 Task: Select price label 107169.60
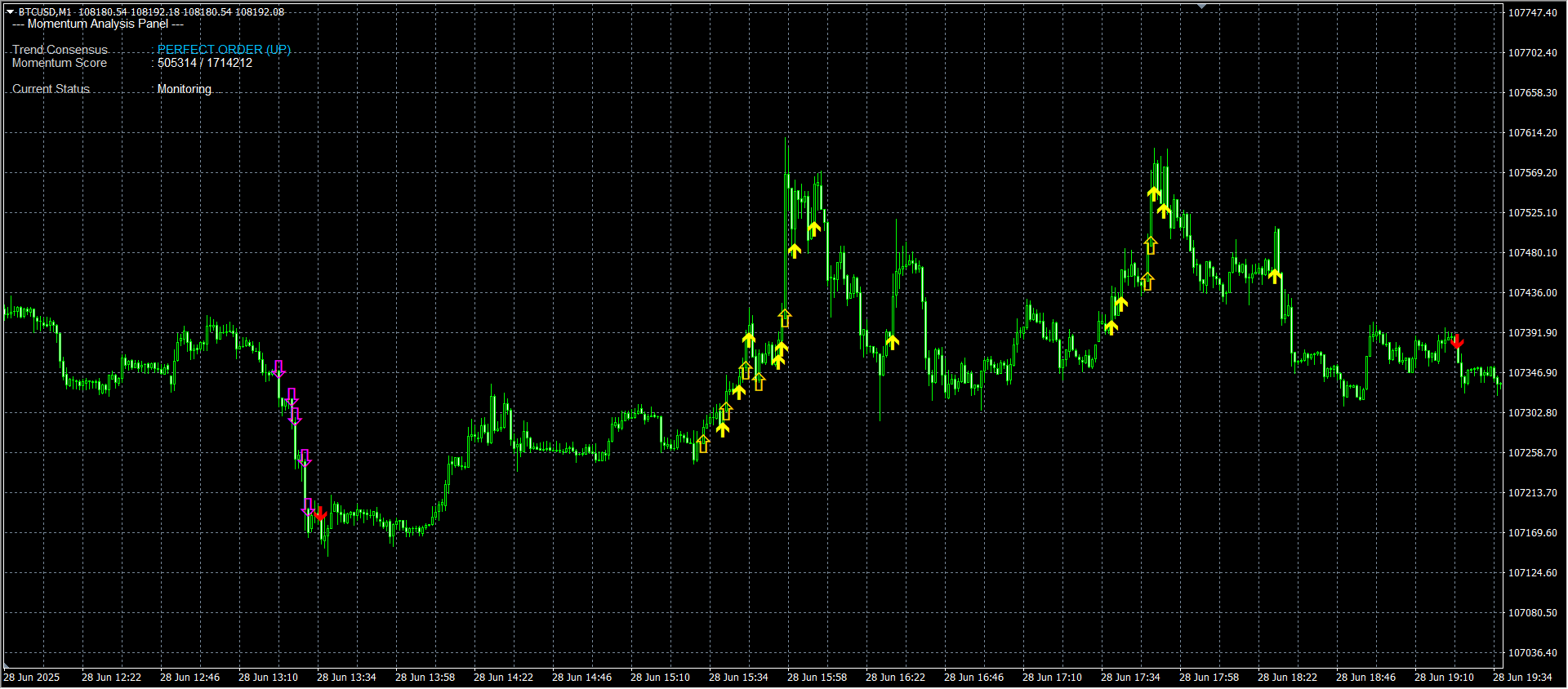[x=1532, y=533]
